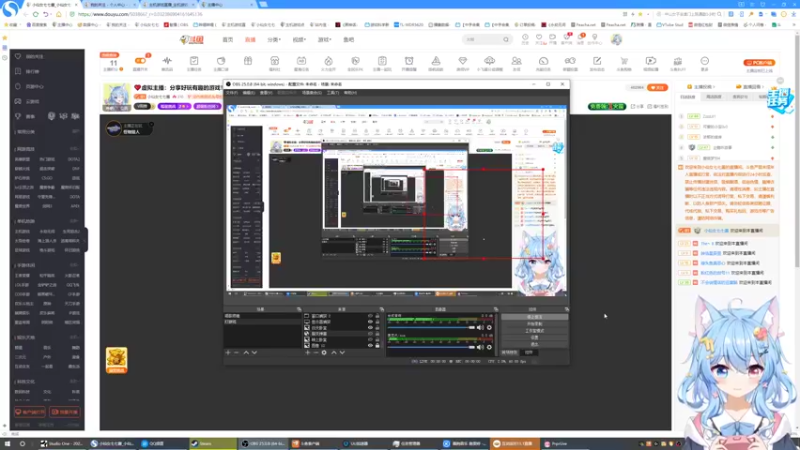Screen dimensions: 800x450
Task: Collapse the Douyu left sidebar handle
Action: tap(86, 240)
